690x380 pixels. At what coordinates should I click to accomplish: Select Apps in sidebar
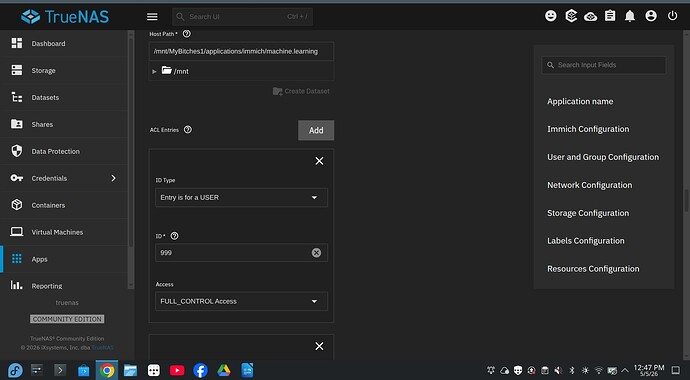65,259
